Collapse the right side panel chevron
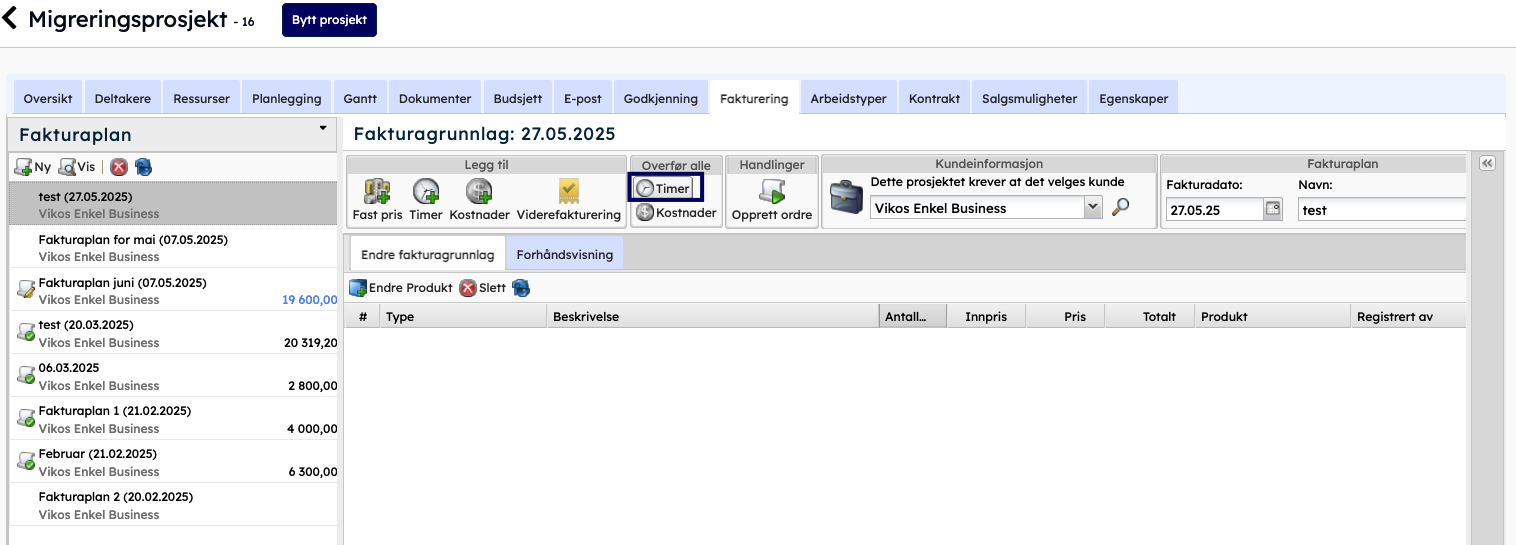The image size is (1516, 545). point(1486,164)
